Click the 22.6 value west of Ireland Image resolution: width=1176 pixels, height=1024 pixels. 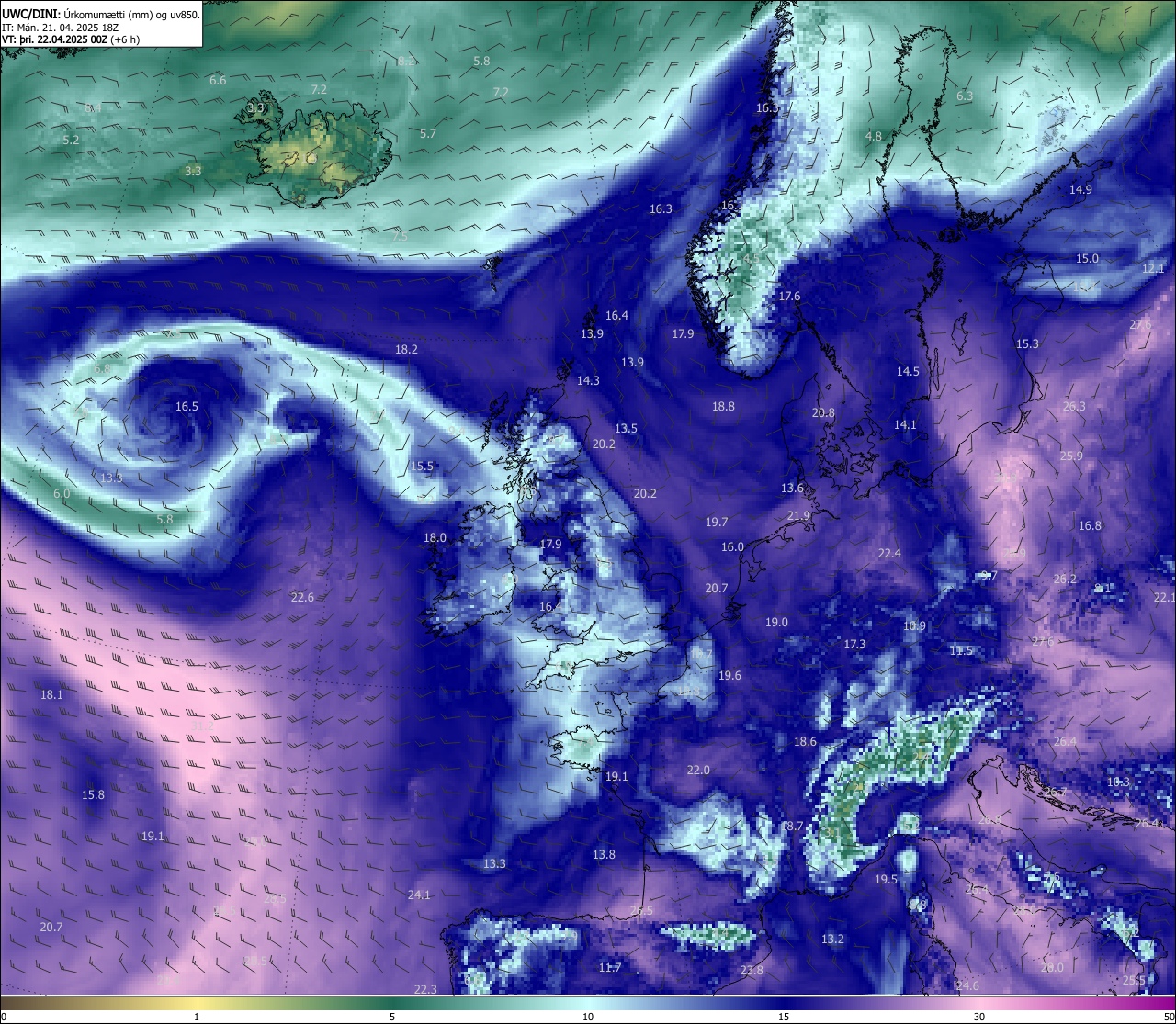[x=302, y=597]
